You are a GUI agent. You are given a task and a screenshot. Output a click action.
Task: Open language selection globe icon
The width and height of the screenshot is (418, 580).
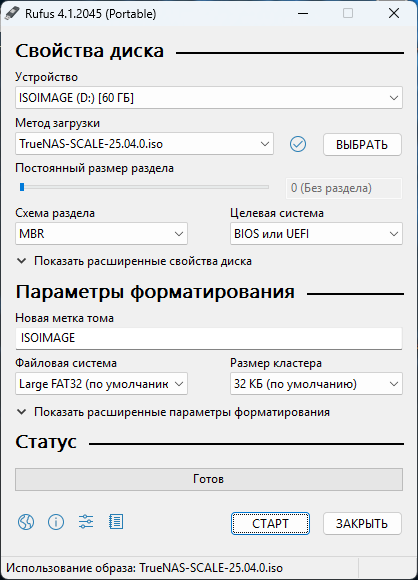[x=26, y=522]
